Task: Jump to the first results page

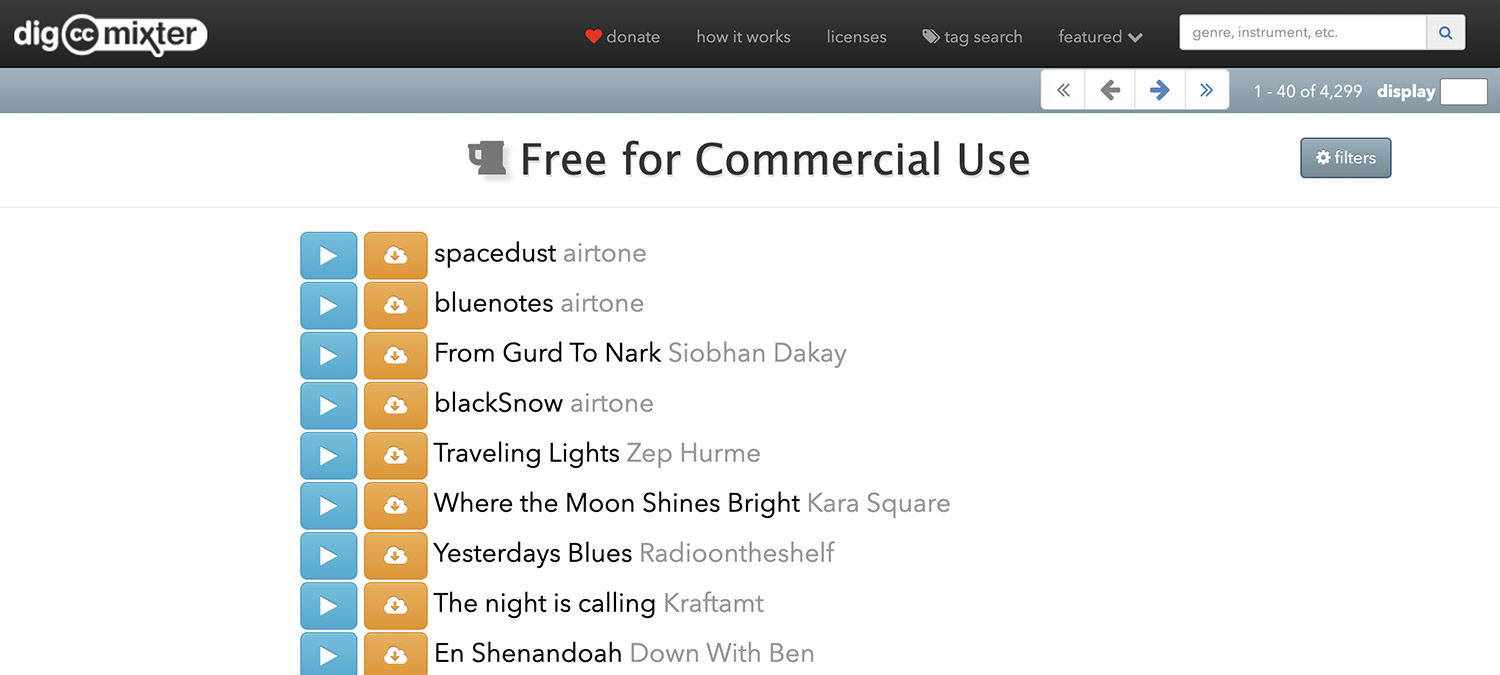Action: pos(1063,90)
